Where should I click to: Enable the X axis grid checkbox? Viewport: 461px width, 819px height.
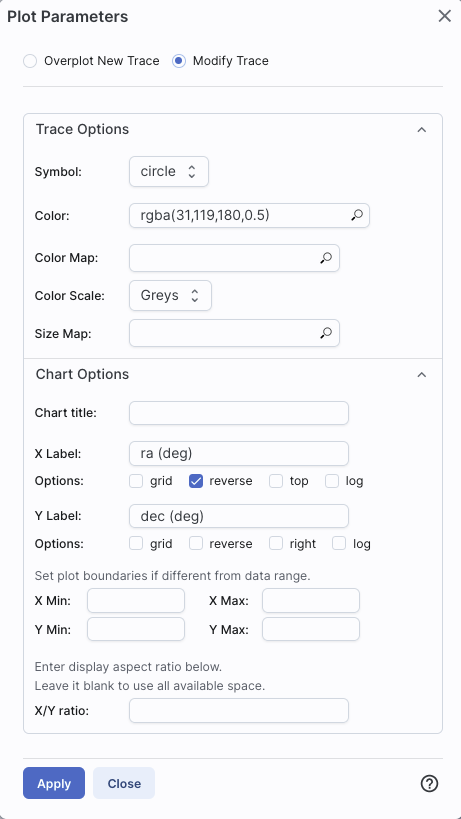point(136,481)
